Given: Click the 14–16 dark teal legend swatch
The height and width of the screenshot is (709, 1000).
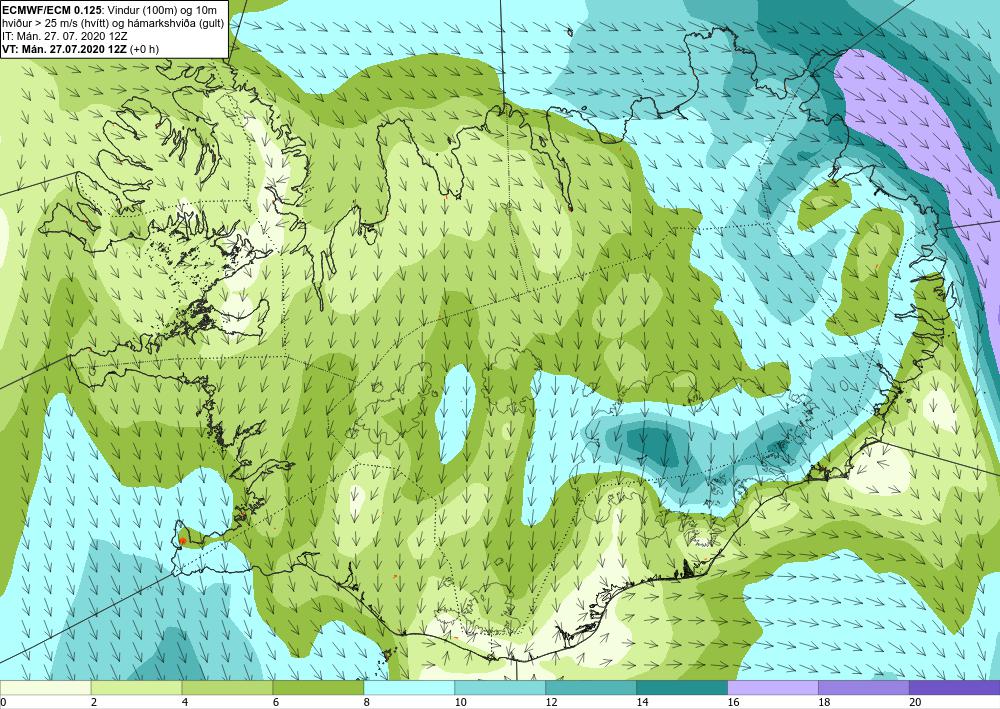Looking at the screenshot, I should (682, 688).
